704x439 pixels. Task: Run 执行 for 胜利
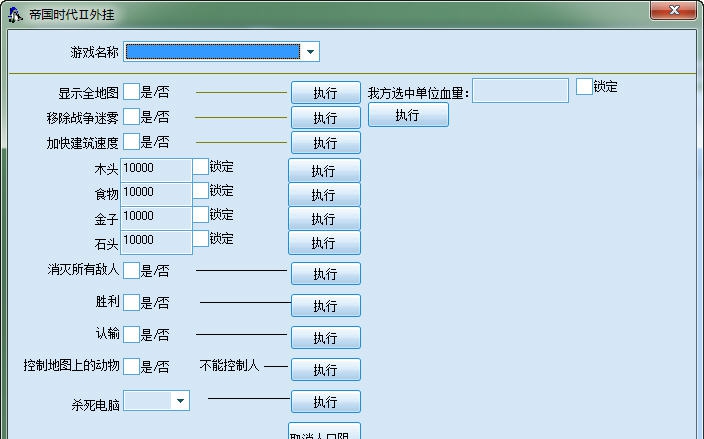(326, 306)
